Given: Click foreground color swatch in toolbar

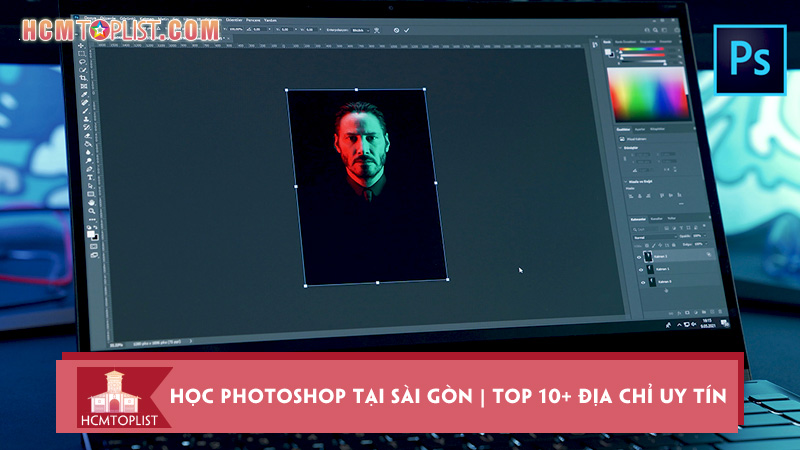Looking at the screenshot, I should [x=90, y=234].
